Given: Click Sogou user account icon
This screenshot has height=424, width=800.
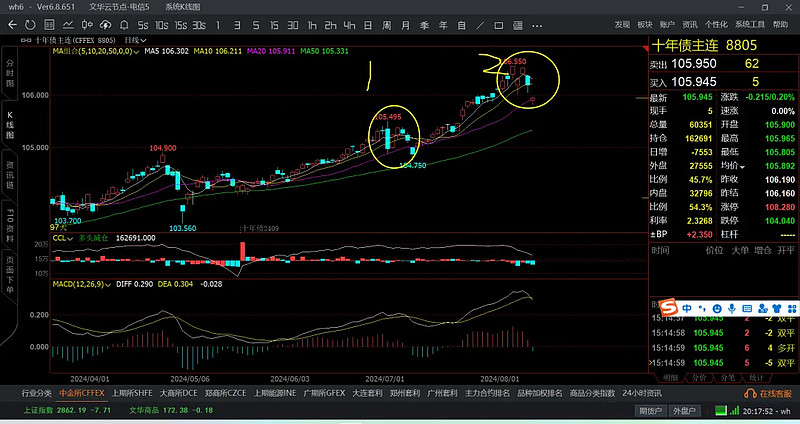Looking at the screenshot, I should (762, 308).
